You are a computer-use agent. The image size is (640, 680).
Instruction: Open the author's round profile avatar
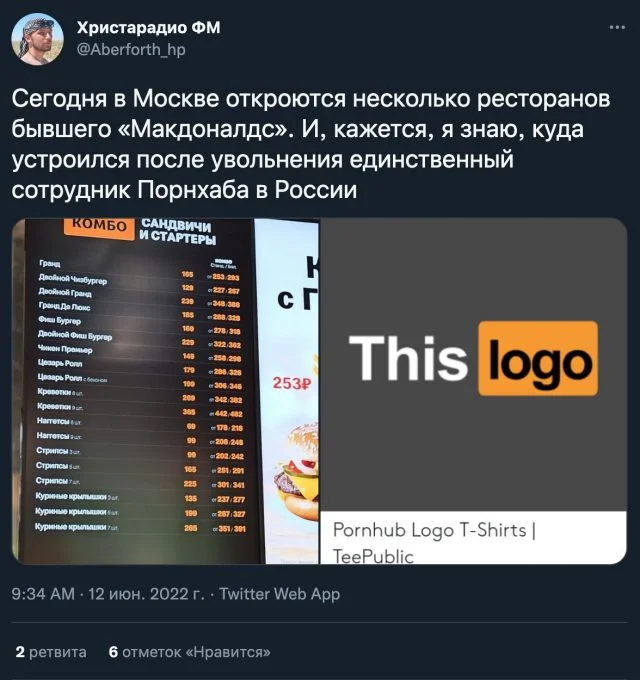point(37,39)
